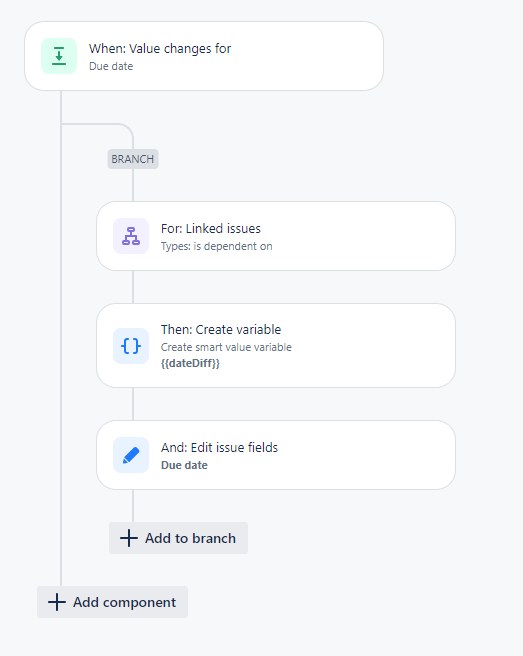
Task: Click the Due date subtitle under the trigger
Action: [x=111, y=66]
